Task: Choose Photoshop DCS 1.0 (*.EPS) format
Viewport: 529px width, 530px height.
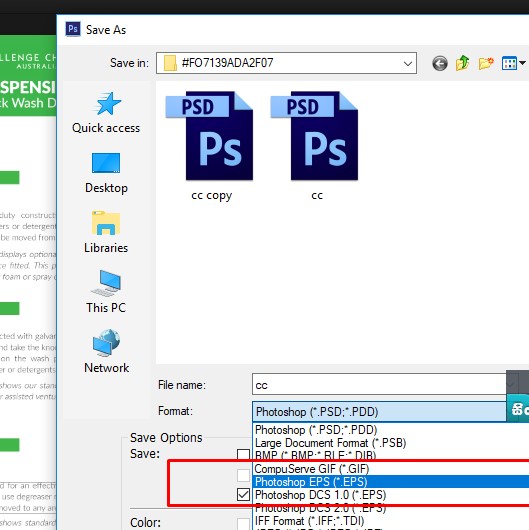Action: (x=390, y=495)
